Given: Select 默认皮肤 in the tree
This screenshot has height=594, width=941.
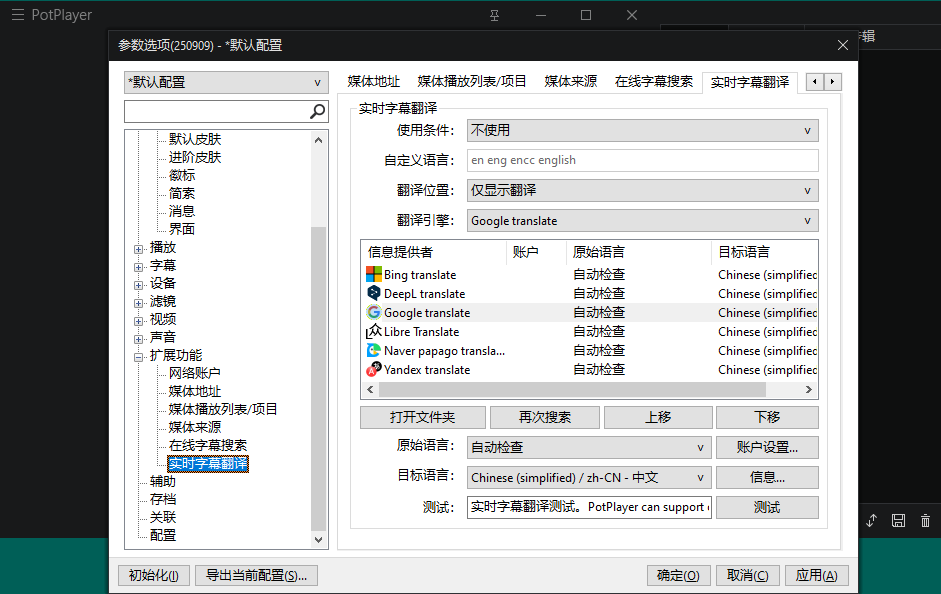Looking at the screenshot, I should 195,139.
